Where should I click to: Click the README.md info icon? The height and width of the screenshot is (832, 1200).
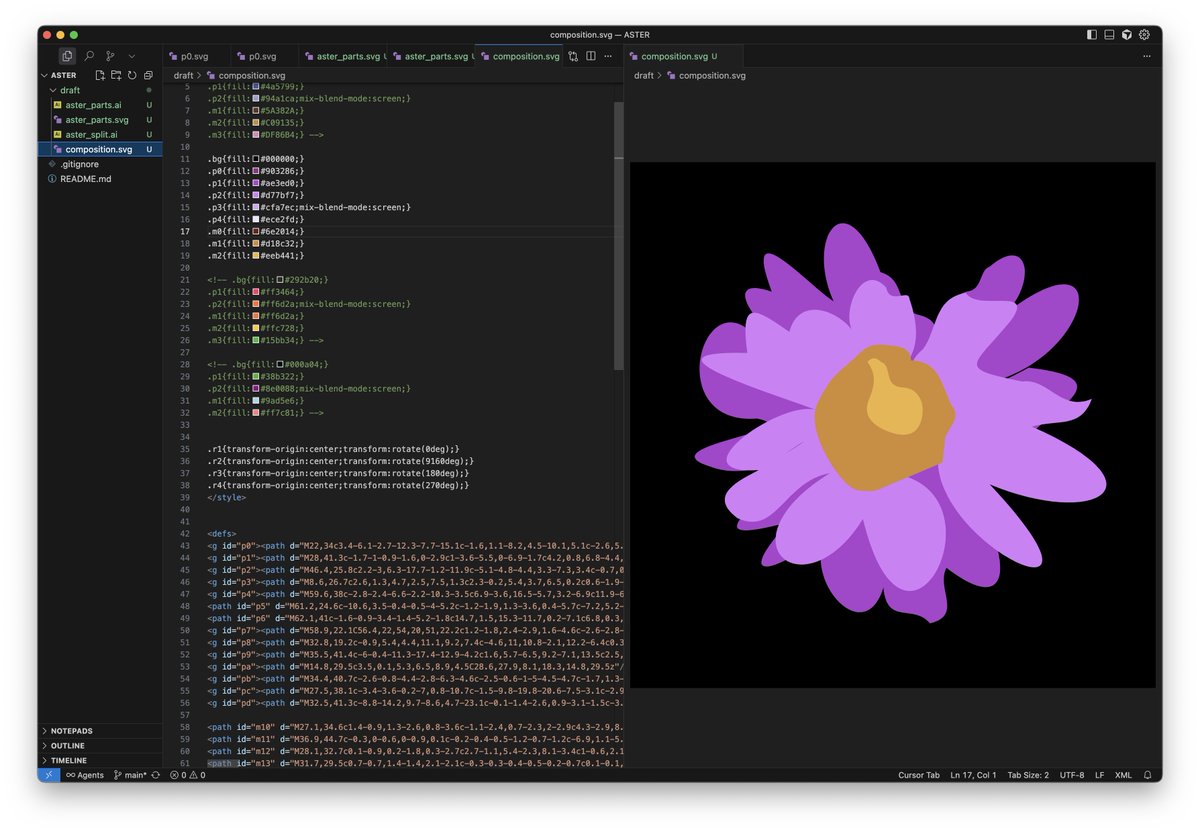coord(52,179)
